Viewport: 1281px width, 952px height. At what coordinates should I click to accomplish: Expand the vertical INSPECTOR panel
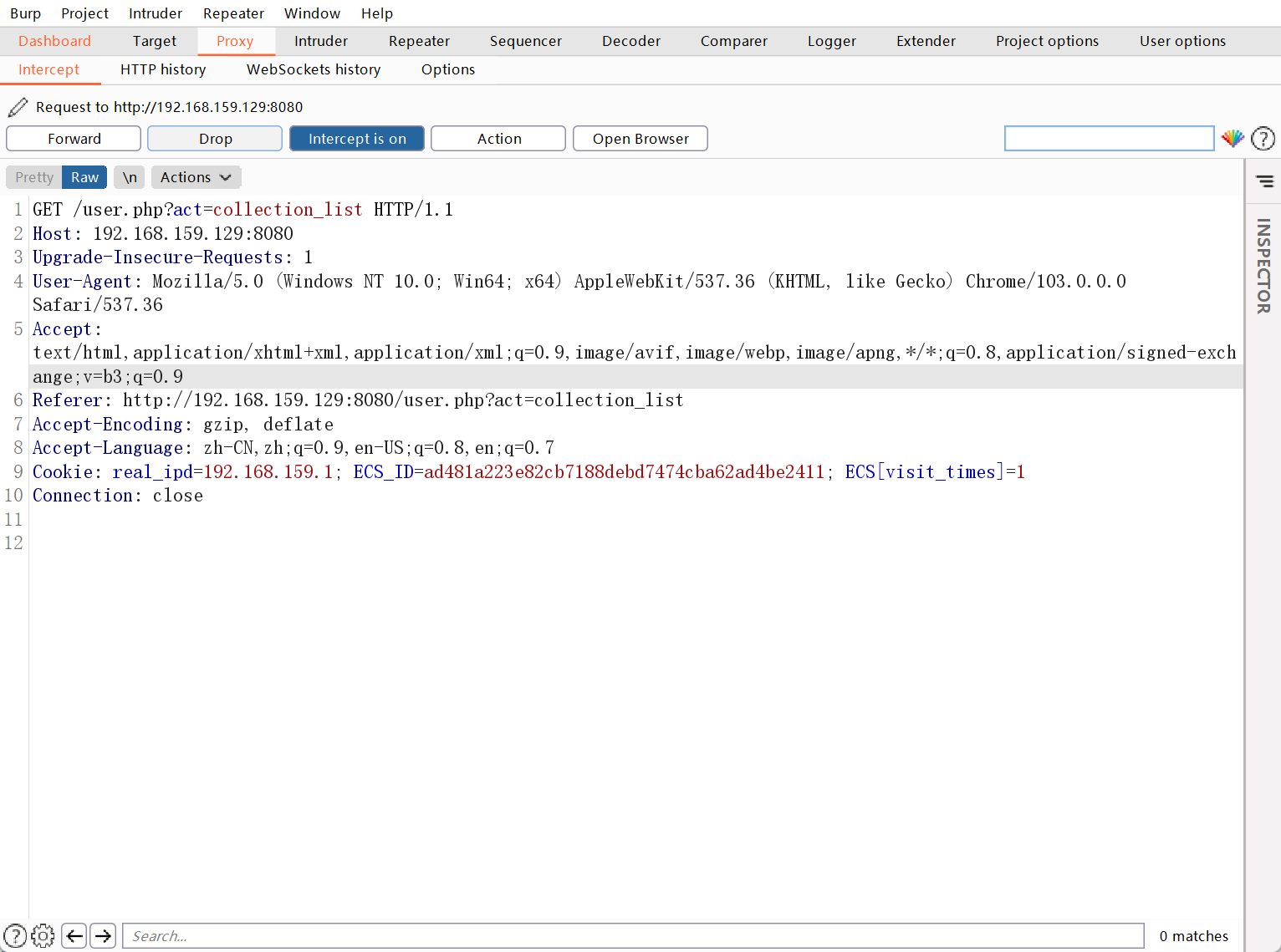[1263, 266]
